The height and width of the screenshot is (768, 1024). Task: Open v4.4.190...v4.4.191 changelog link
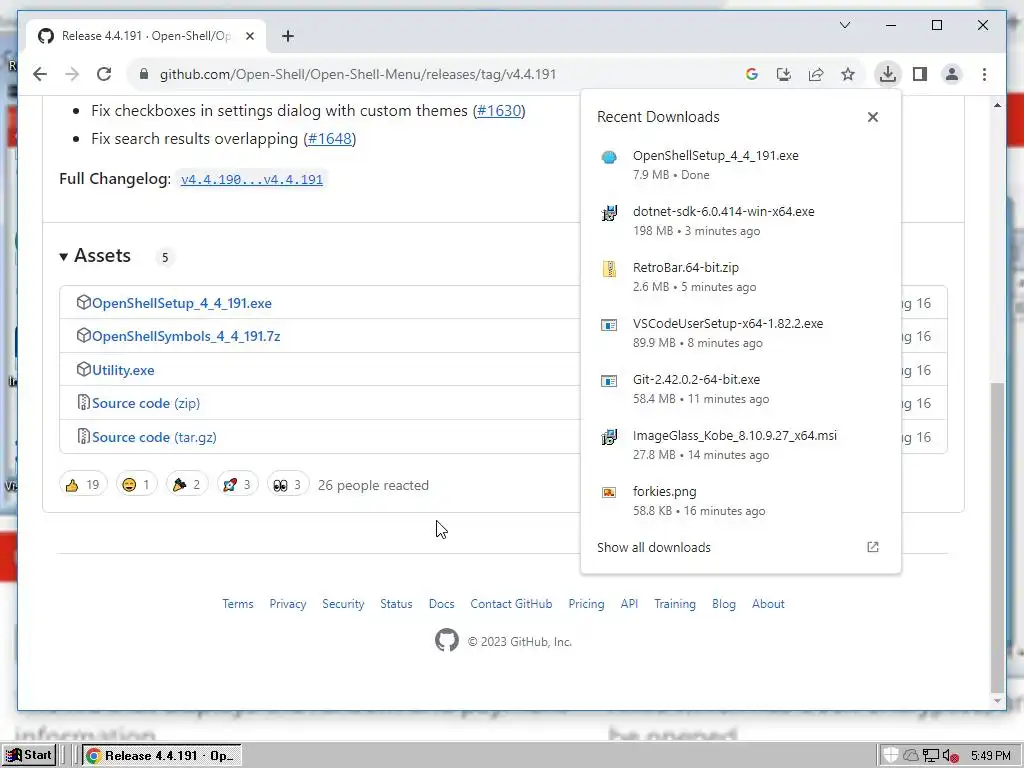(x=251, y=180)
